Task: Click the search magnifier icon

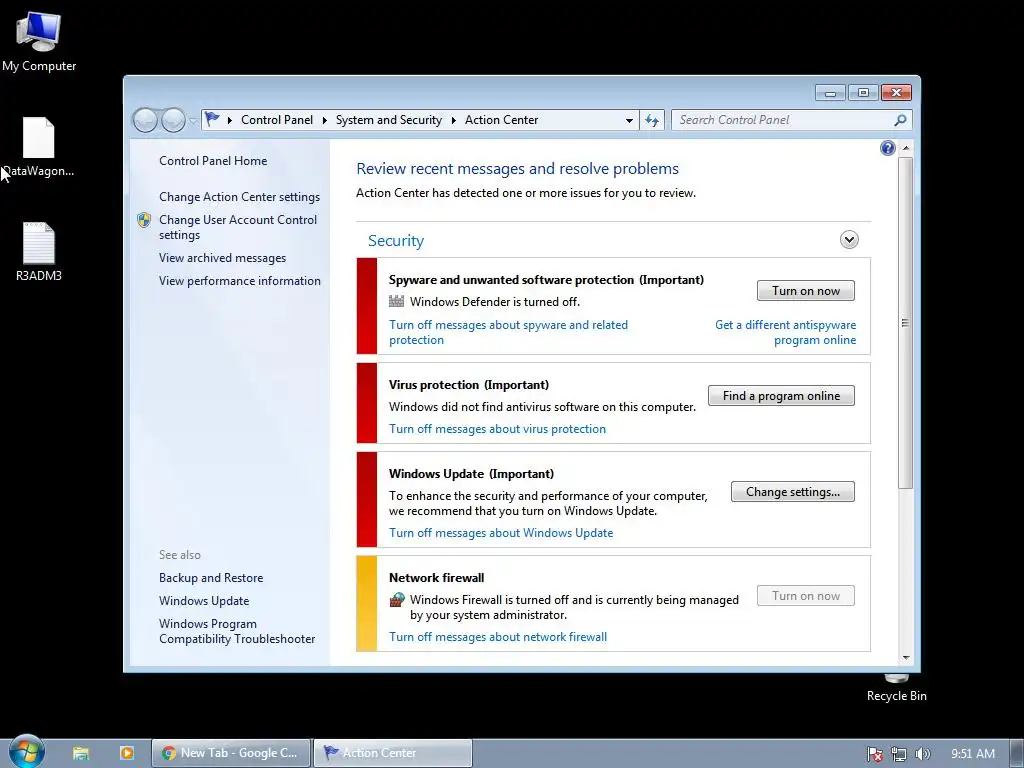Action: point(900,120)
